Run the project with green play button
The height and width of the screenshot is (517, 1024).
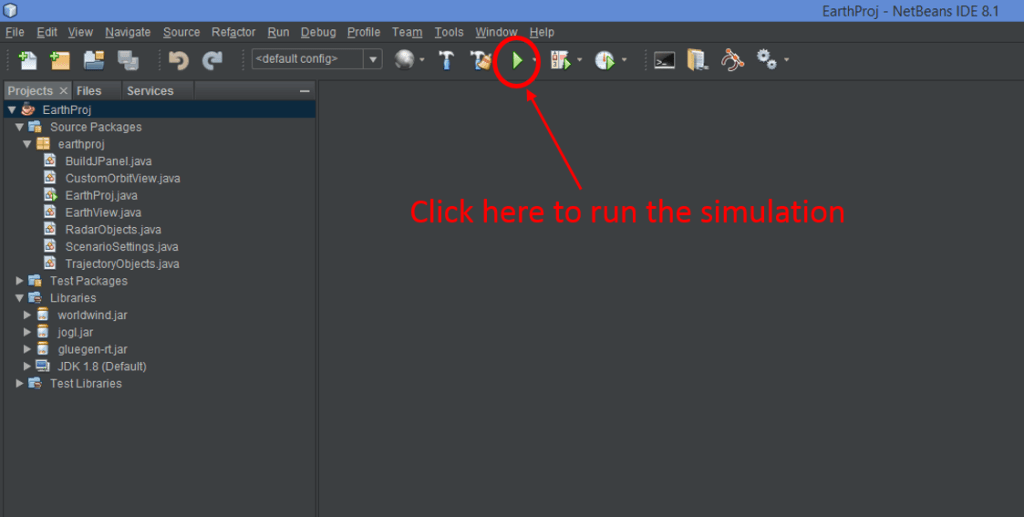[x=517, y=60]
